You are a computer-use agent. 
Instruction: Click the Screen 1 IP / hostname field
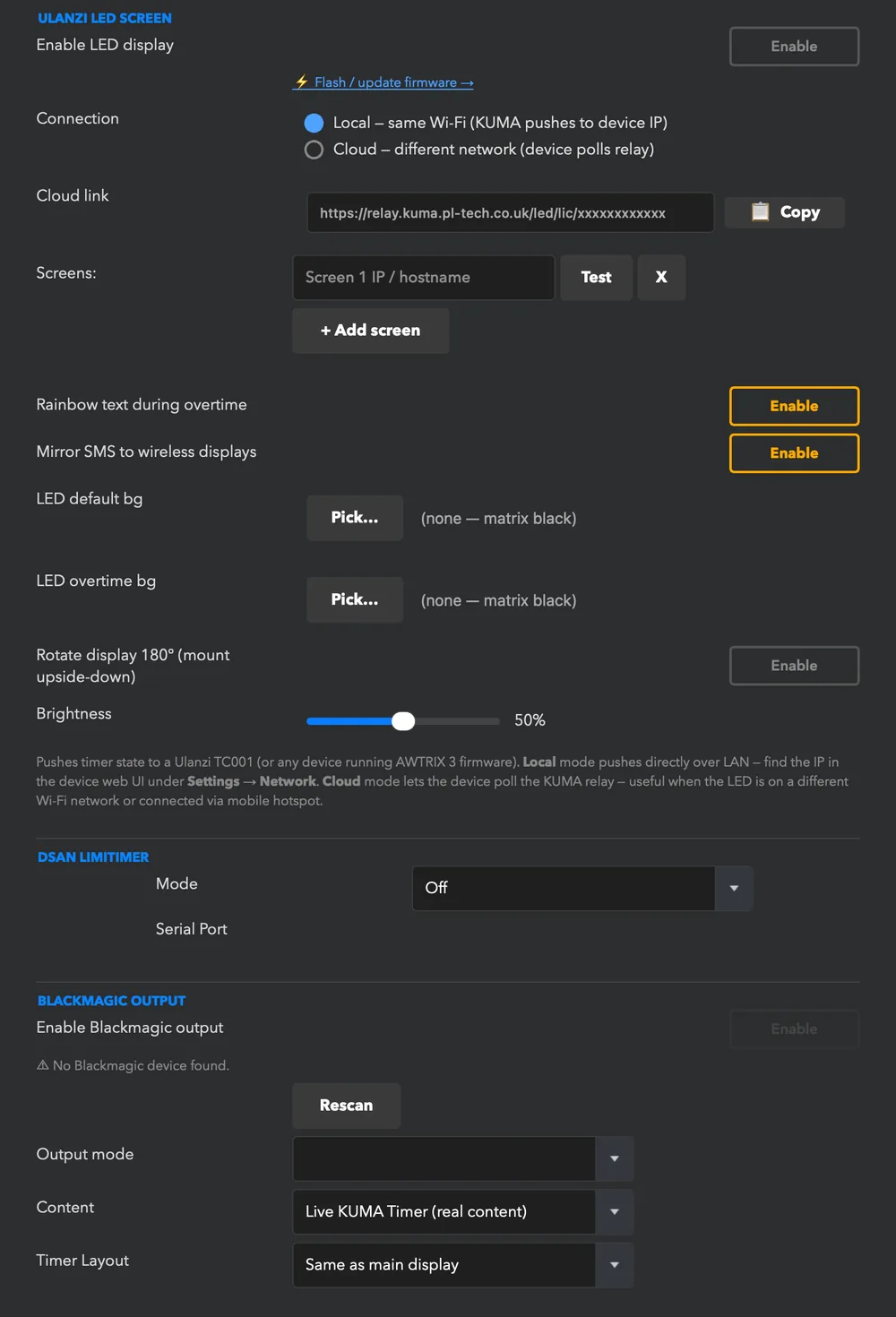click(x=423, y=278)
